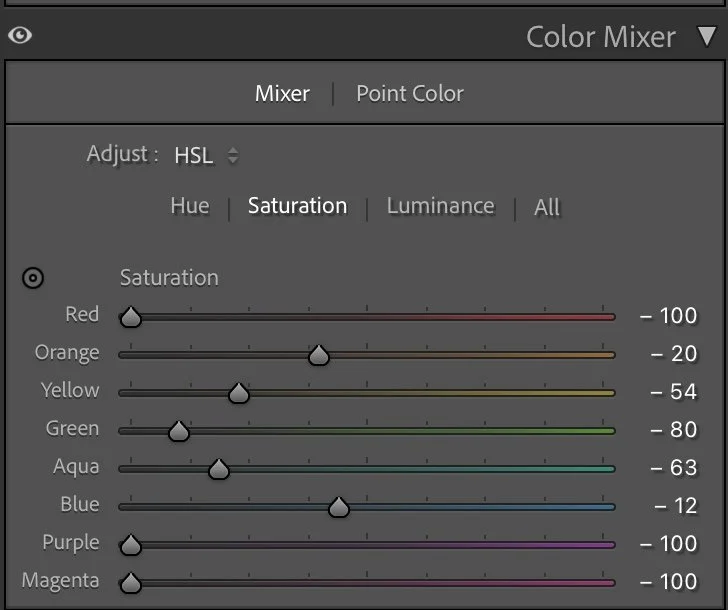Open the Adjust HSL dropdown

click(x=206, y=156)
